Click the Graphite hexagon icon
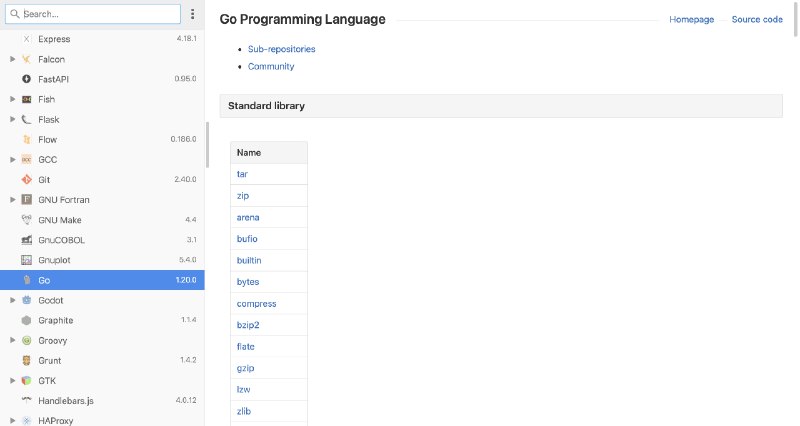Screen dimensions: 800x426 pos(27,320)
